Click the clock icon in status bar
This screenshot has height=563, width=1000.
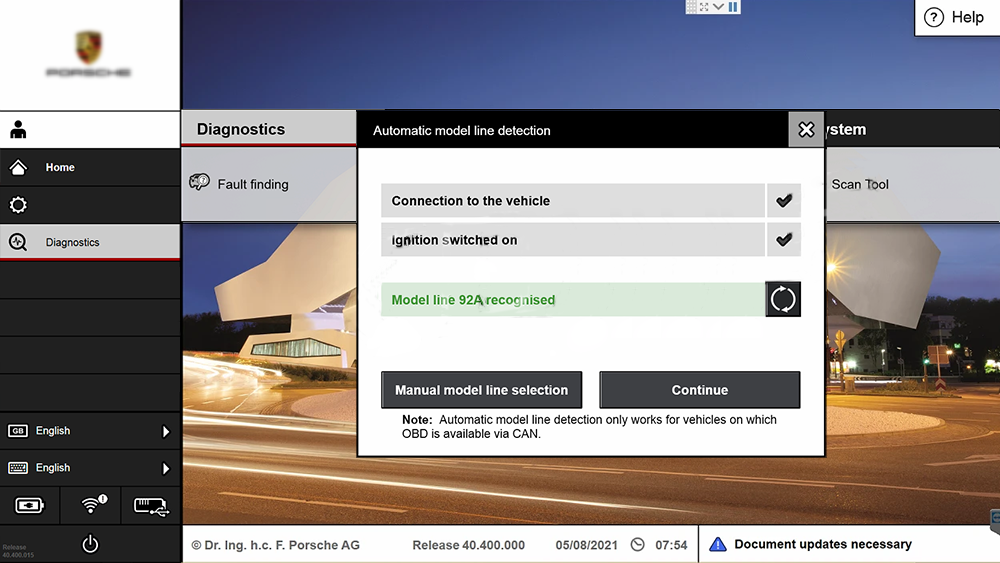[637, 545]
